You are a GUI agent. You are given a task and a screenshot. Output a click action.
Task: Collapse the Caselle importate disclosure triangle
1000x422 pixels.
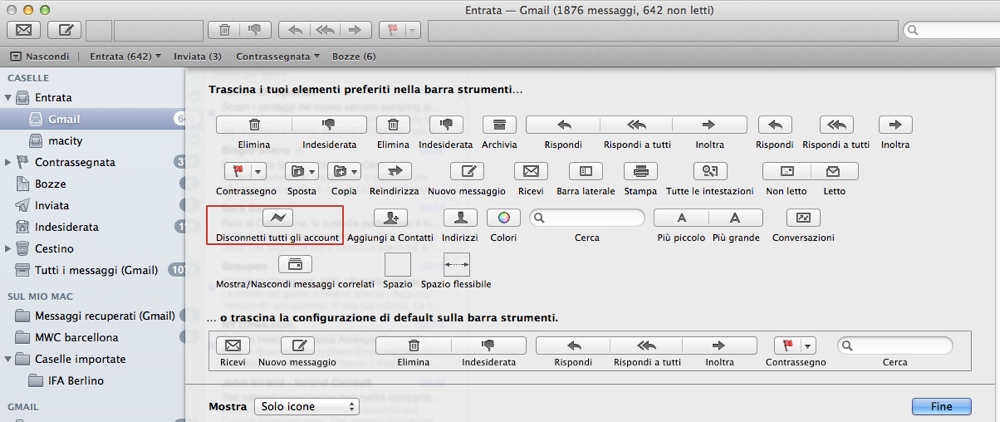pos(8,360)
